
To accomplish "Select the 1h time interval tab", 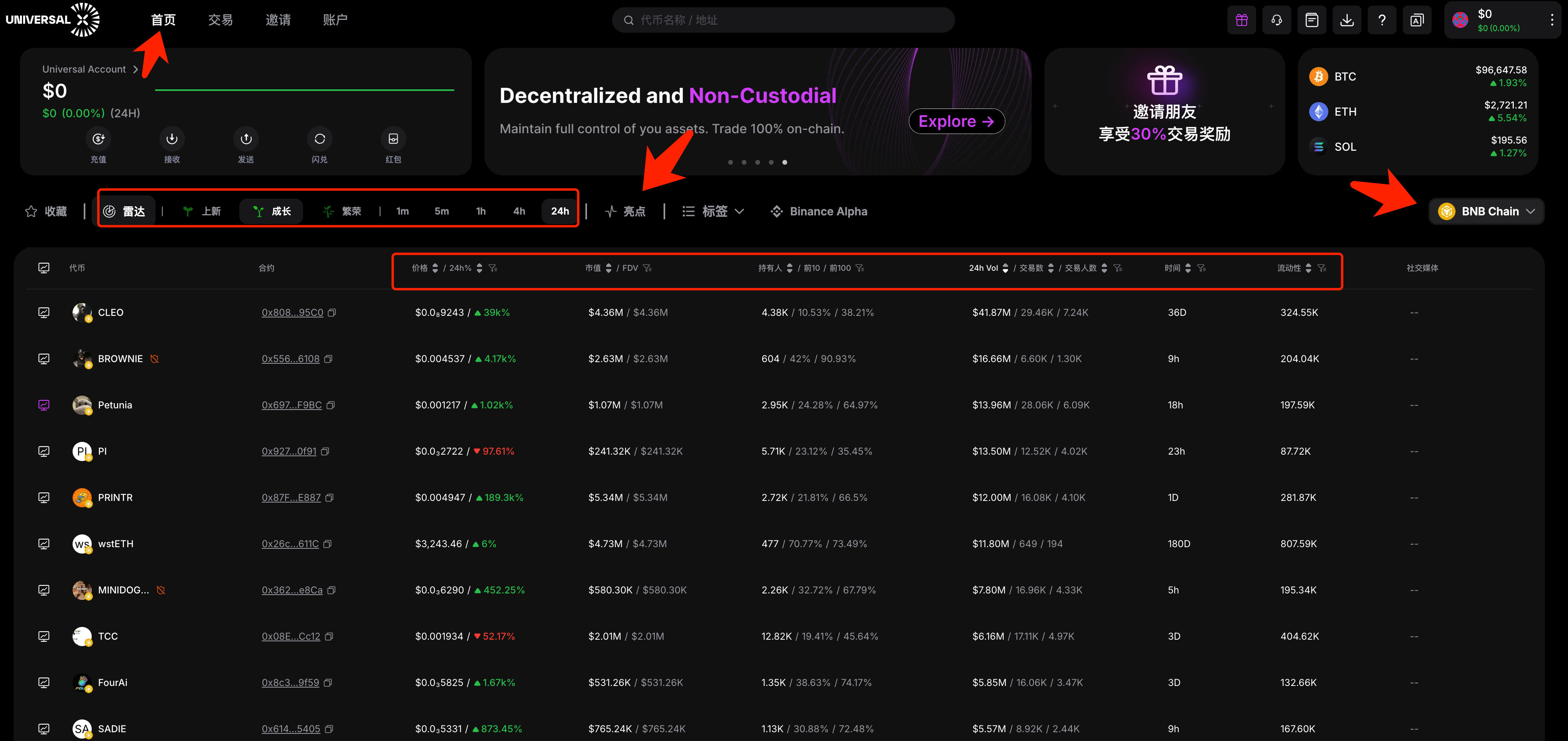I will coord(479,211).
